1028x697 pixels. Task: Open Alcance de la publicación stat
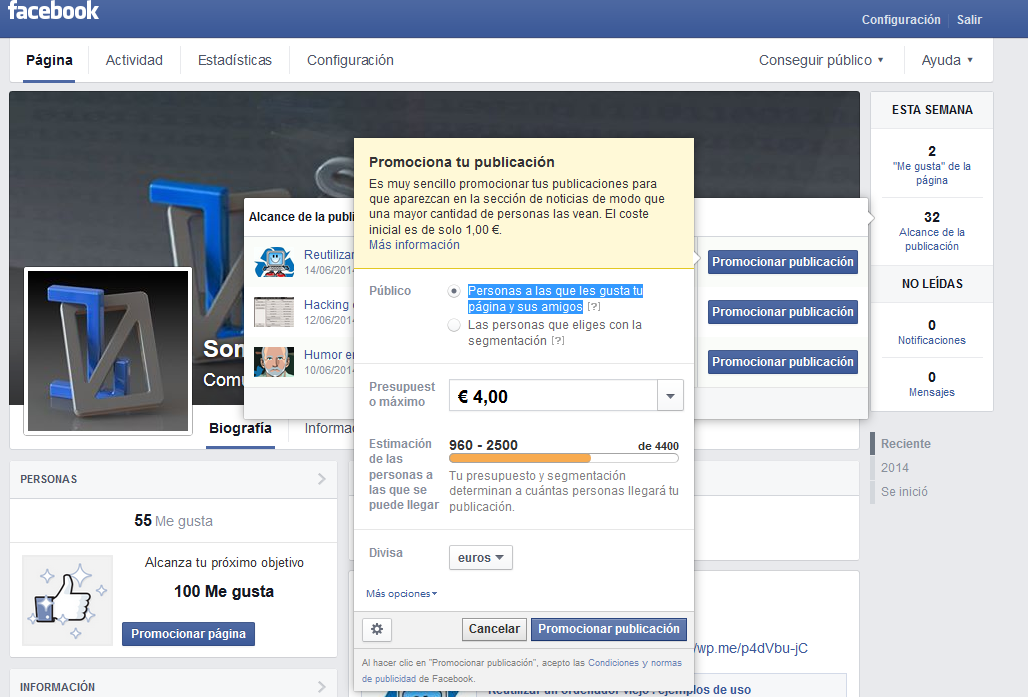click(x=932, y=231)
